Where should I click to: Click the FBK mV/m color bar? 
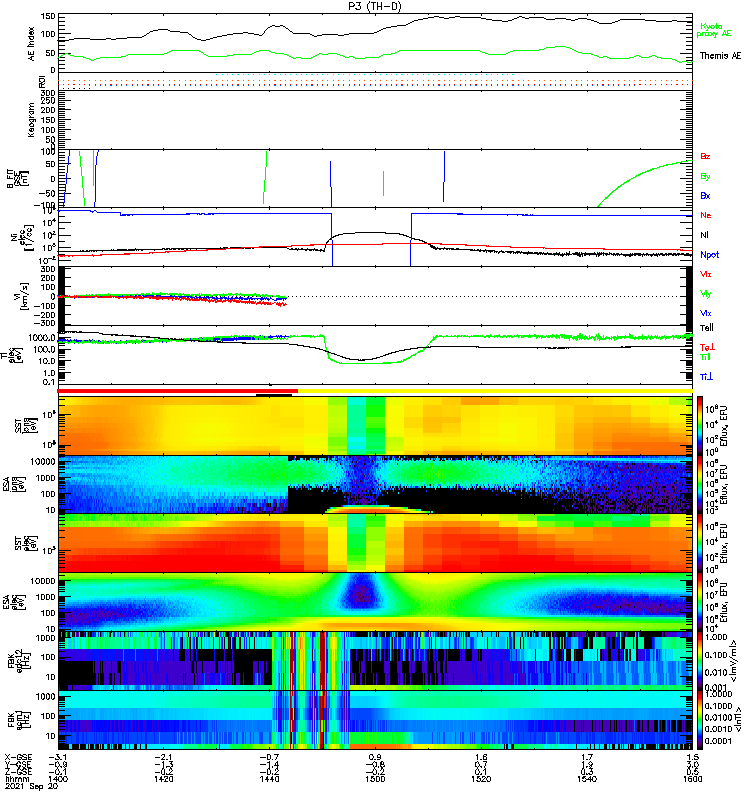[699, 661]
